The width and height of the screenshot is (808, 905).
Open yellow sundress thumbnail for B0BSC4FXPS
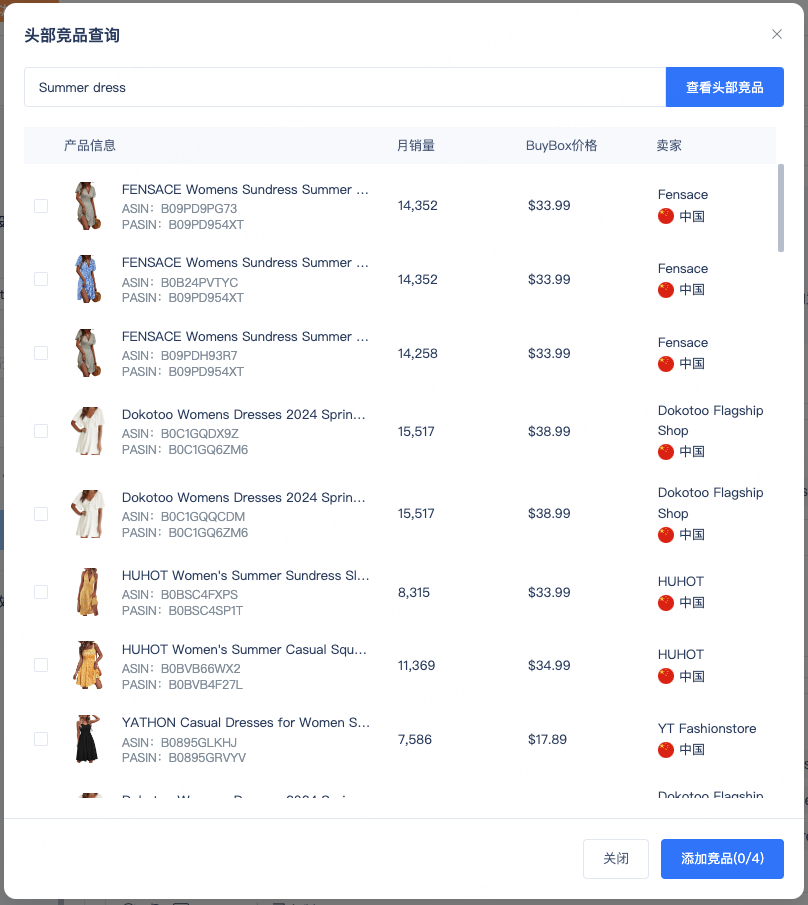pyautogui.click(x=88, y=592)
